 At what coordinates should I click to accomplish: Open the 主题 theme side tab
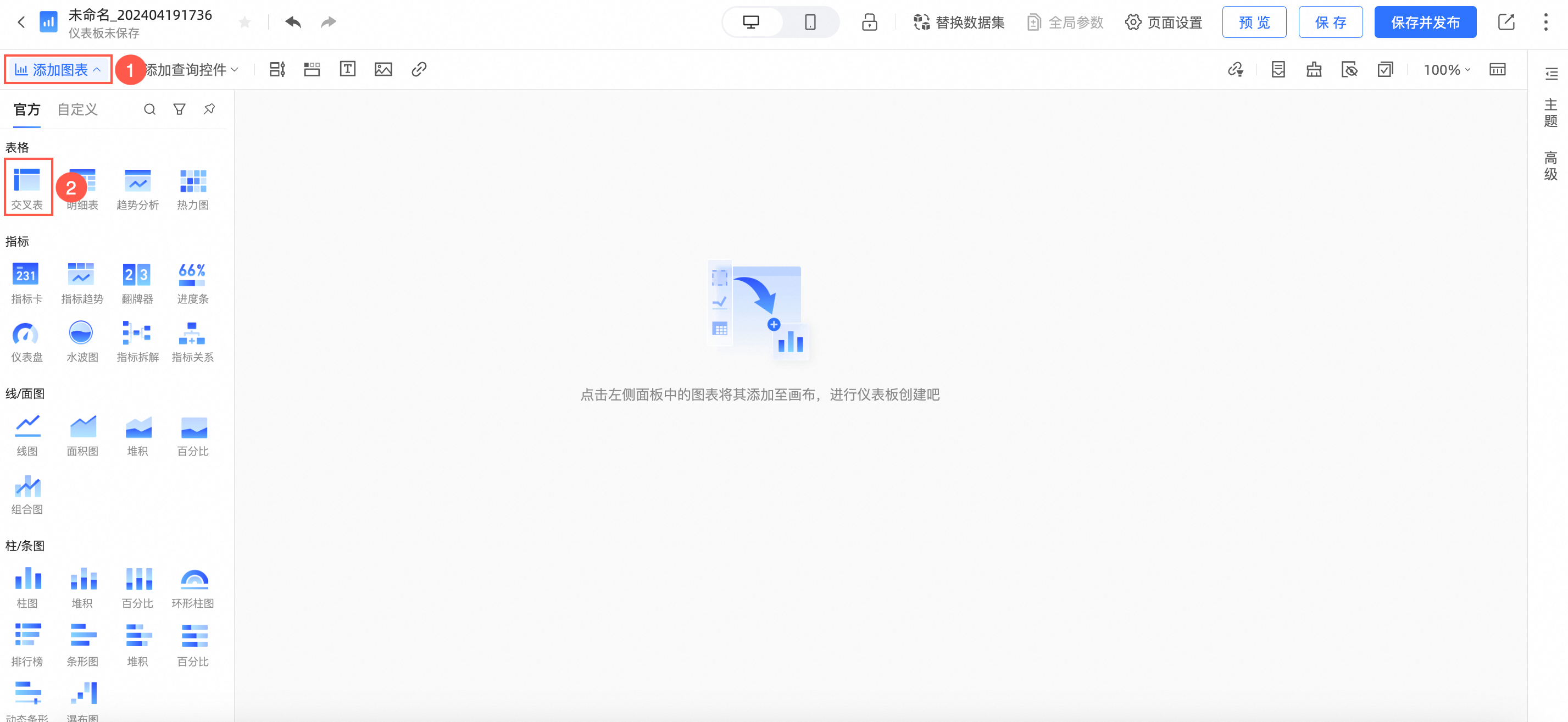(1550, 113)
